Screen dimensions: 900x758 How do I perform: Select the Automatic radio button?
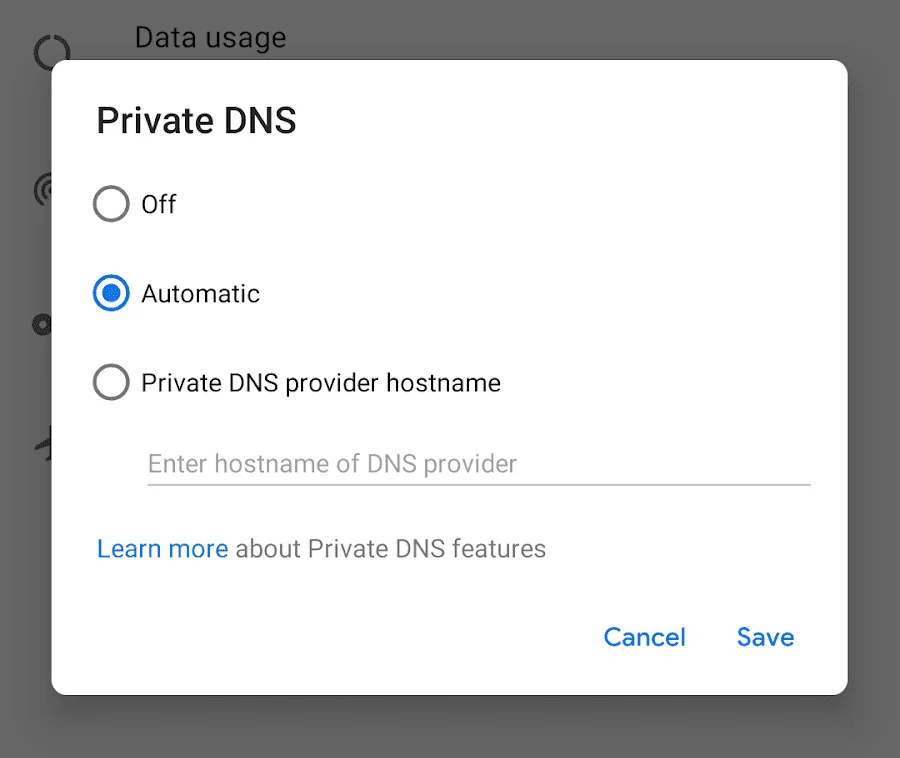[x=111, y=293]
